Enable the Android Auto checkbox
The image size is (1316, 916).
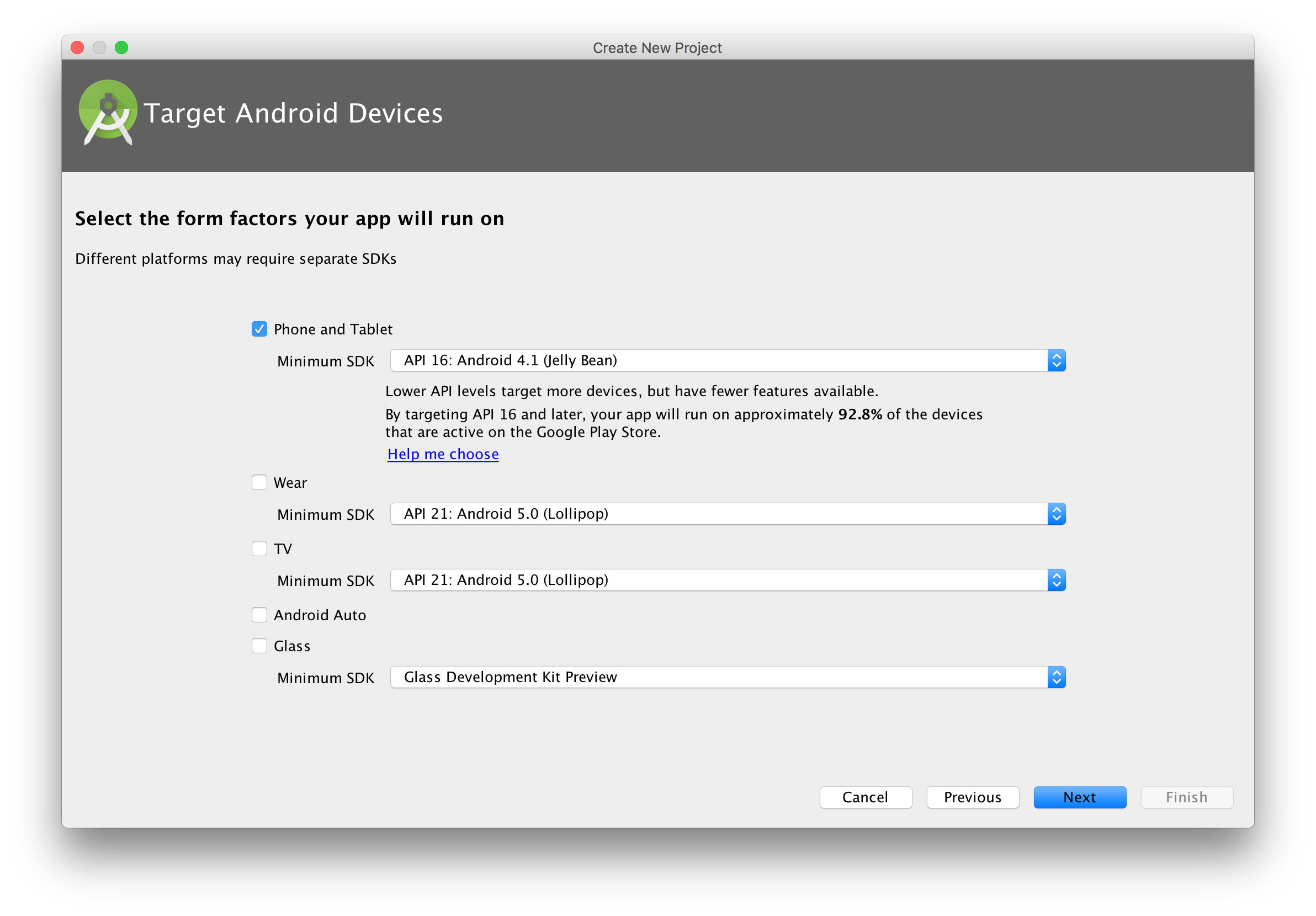259,615
